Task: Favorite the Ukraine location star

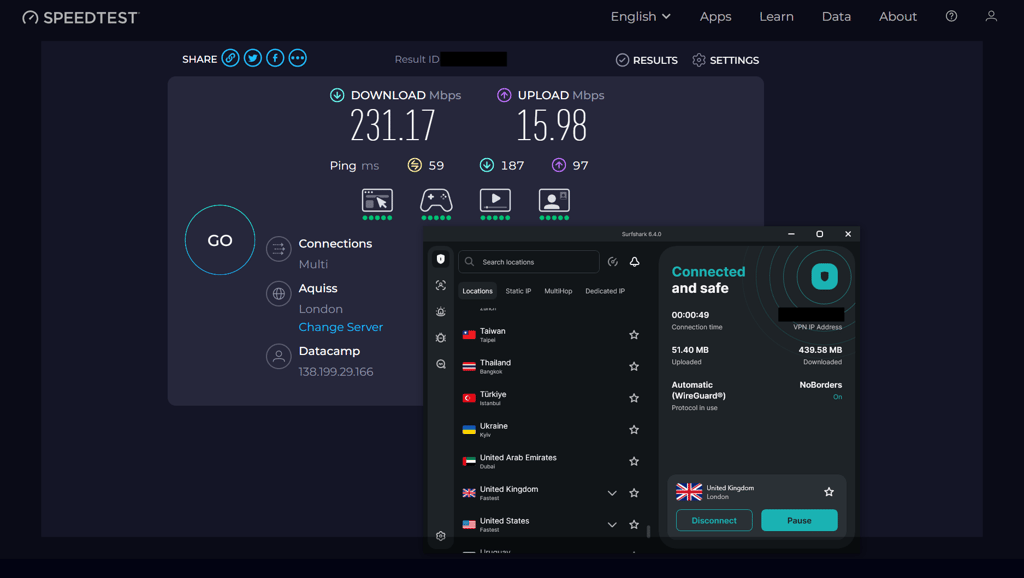Action: [633, 430]
